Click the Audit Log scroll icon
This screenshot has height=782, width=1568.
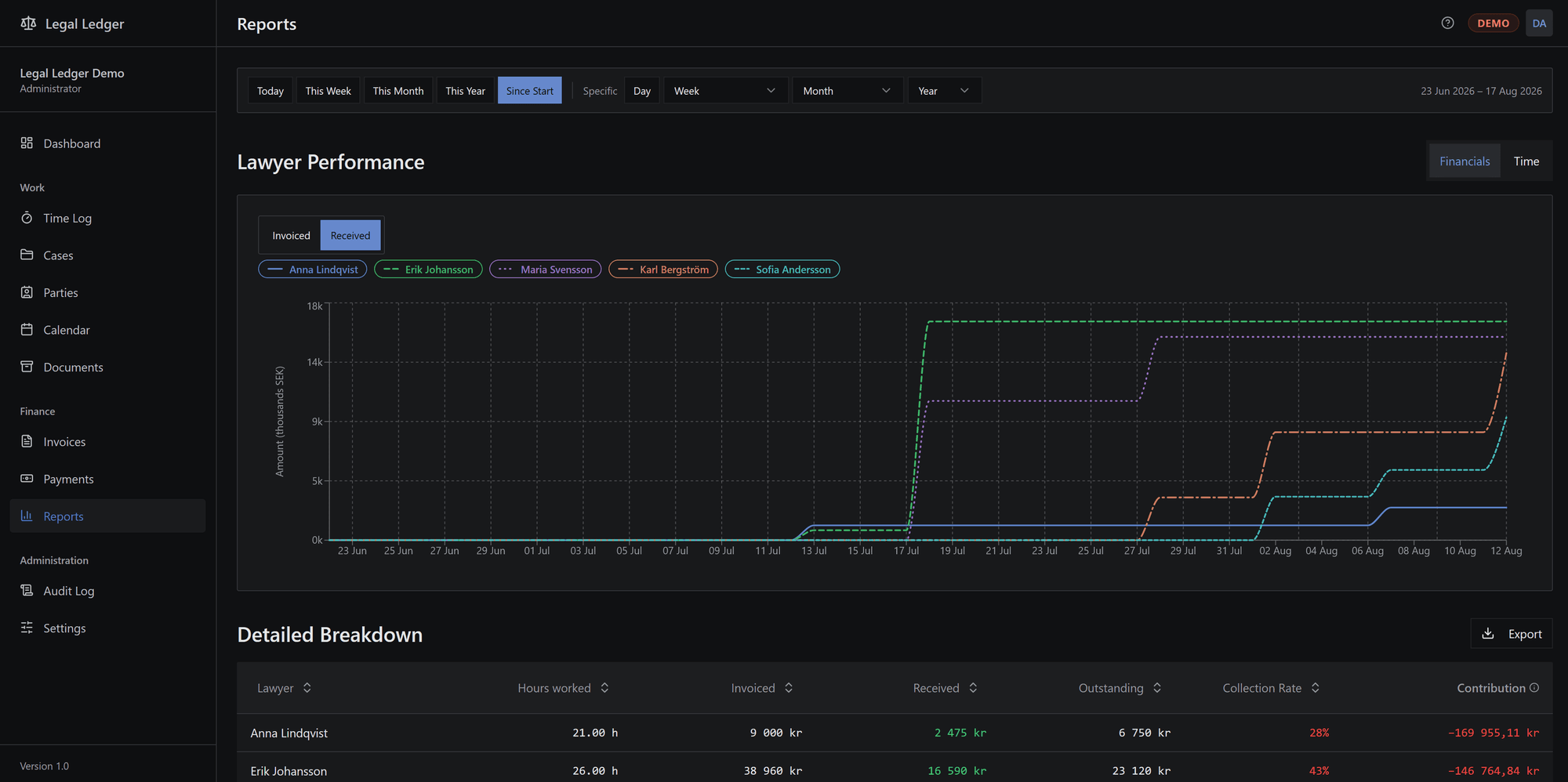coord(27,590)
